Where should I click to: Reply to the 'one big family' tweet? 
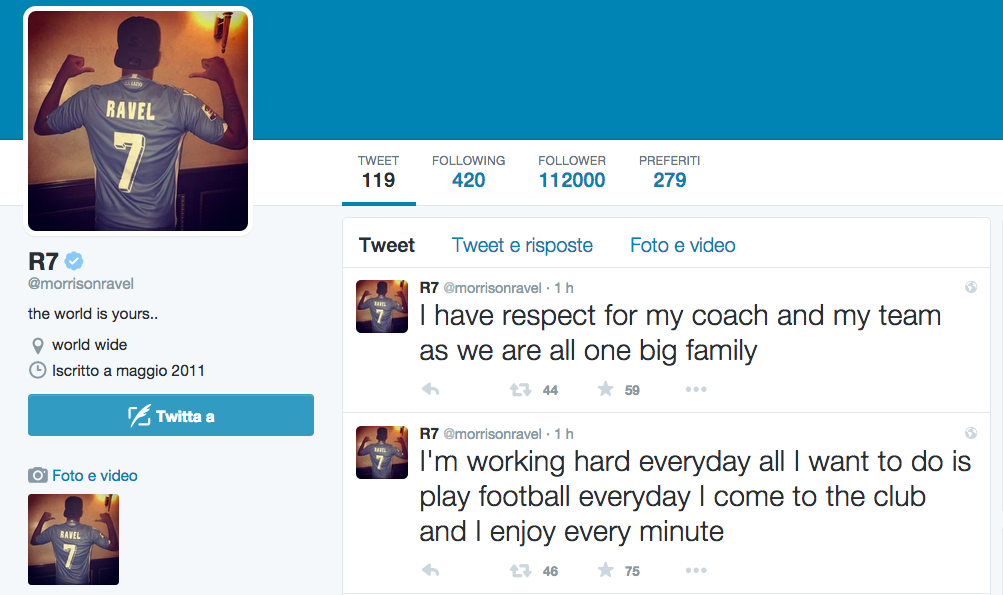[x=431, y=390]
